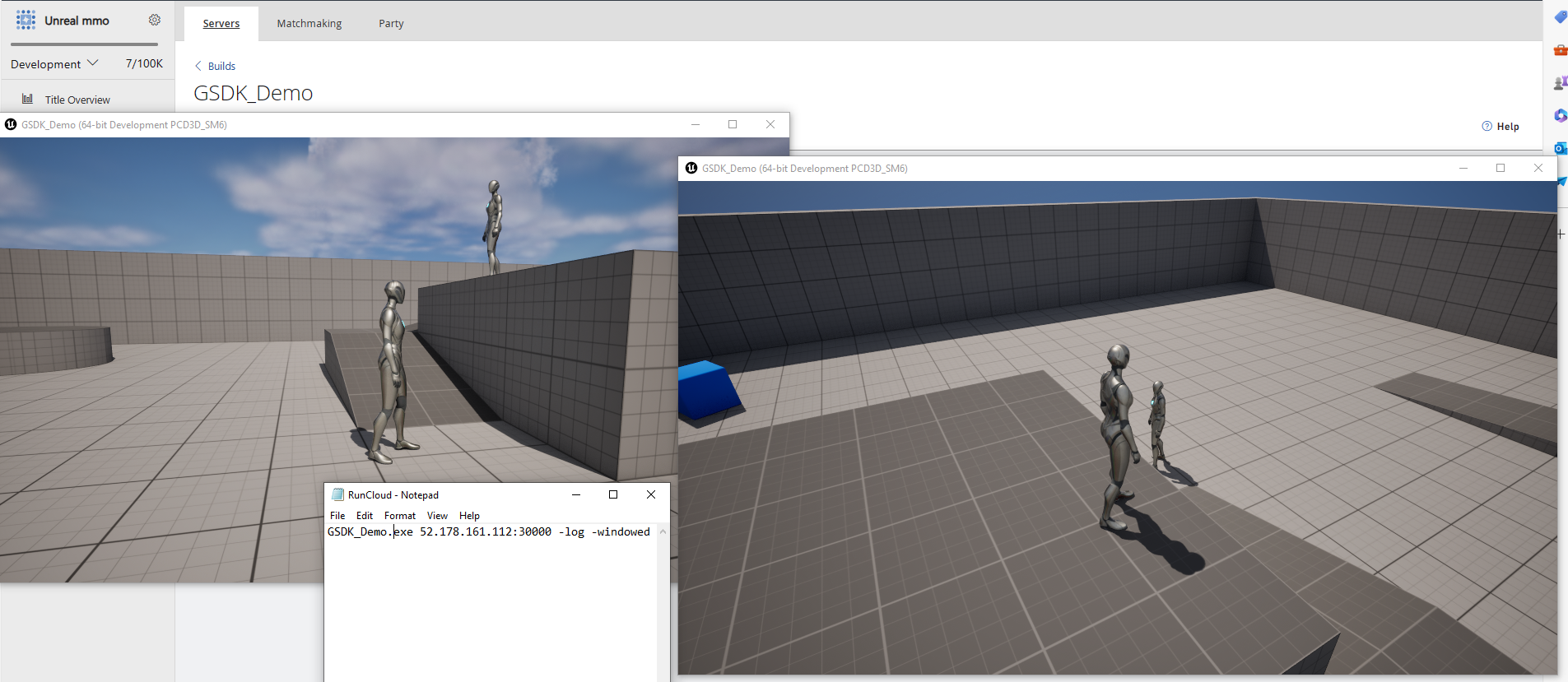This screenshot has height=682, width=1568.
Task: Open title settings gear icon
Action: pyautogui.click(x=155, y=20)
